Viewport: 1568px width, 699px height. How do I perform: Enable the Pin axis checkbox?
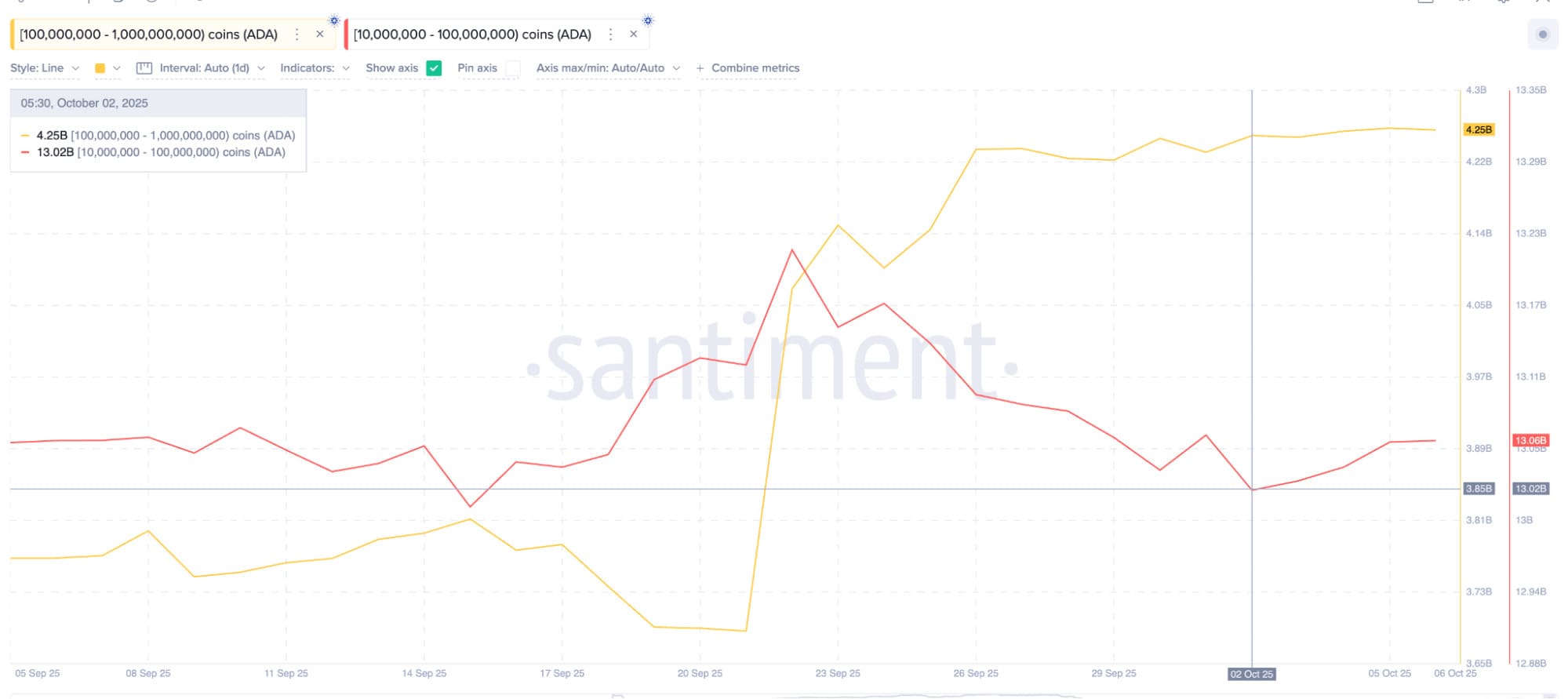[x=513, y=68]
